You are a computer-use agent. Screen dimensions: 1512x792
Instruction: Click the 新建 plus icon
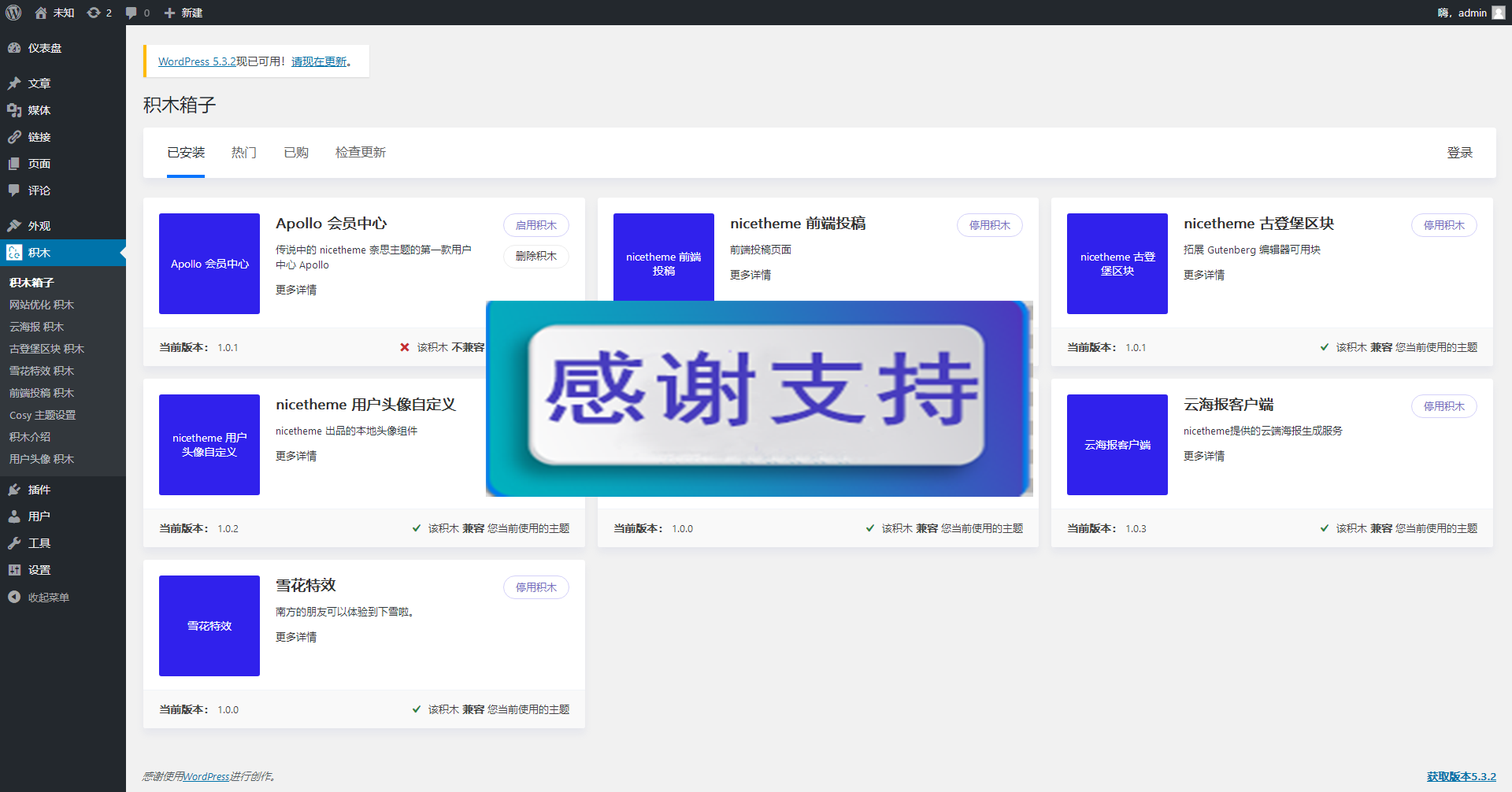coord(183,13)
